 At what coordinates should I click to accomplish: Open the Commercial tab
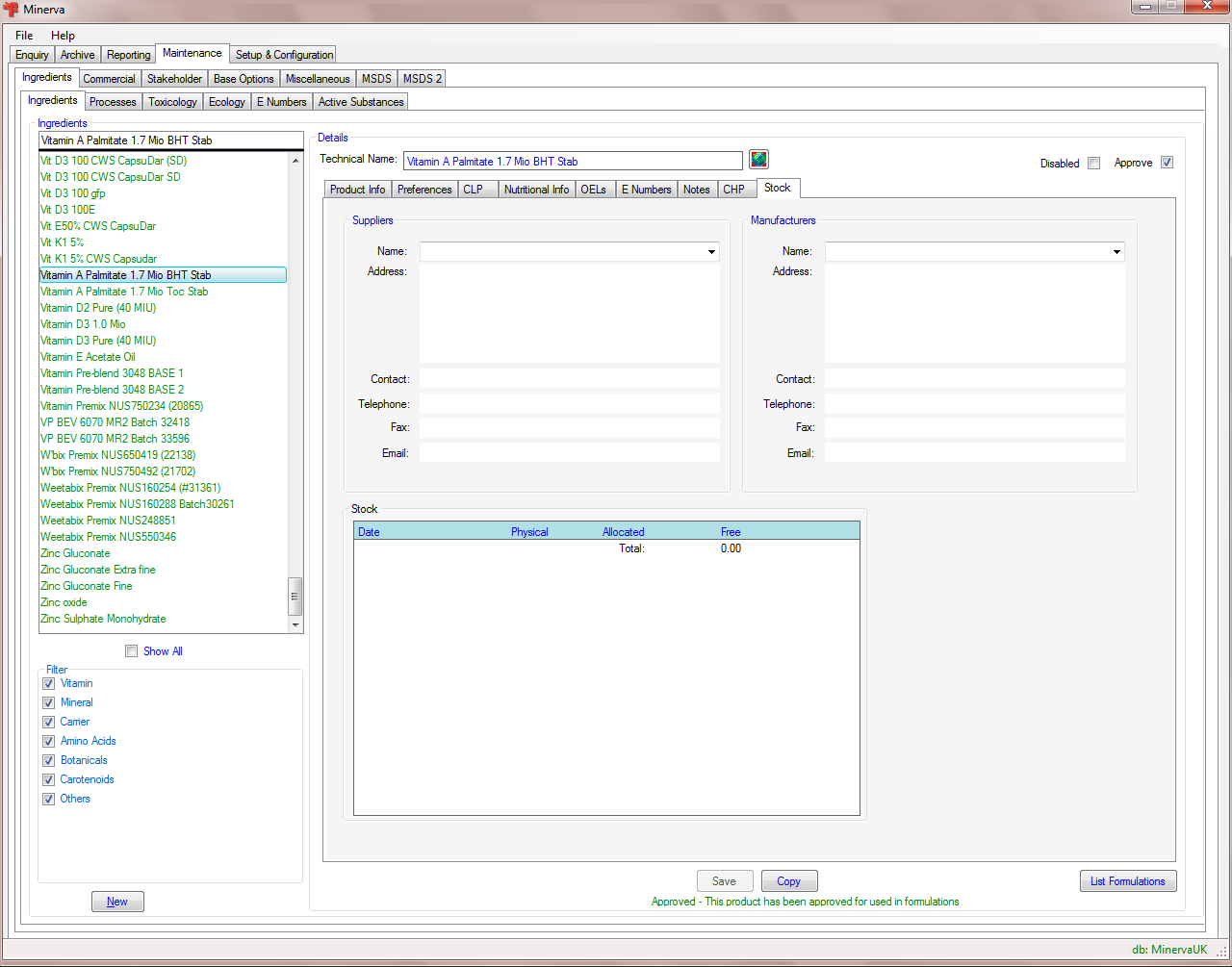pos(109,79)
